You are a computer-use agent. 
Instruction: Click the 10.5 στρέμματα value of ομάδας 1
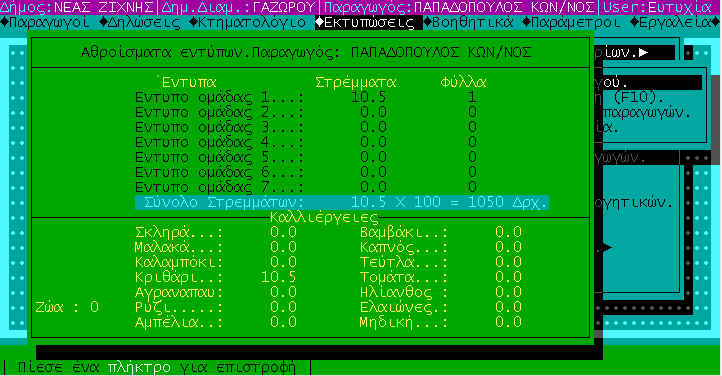368,98
